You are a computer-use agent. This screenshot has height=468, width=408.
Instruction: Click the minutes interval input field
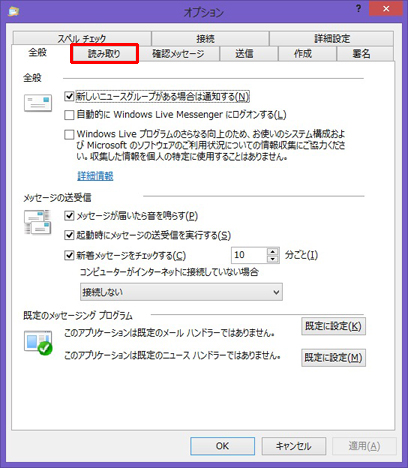249,255
